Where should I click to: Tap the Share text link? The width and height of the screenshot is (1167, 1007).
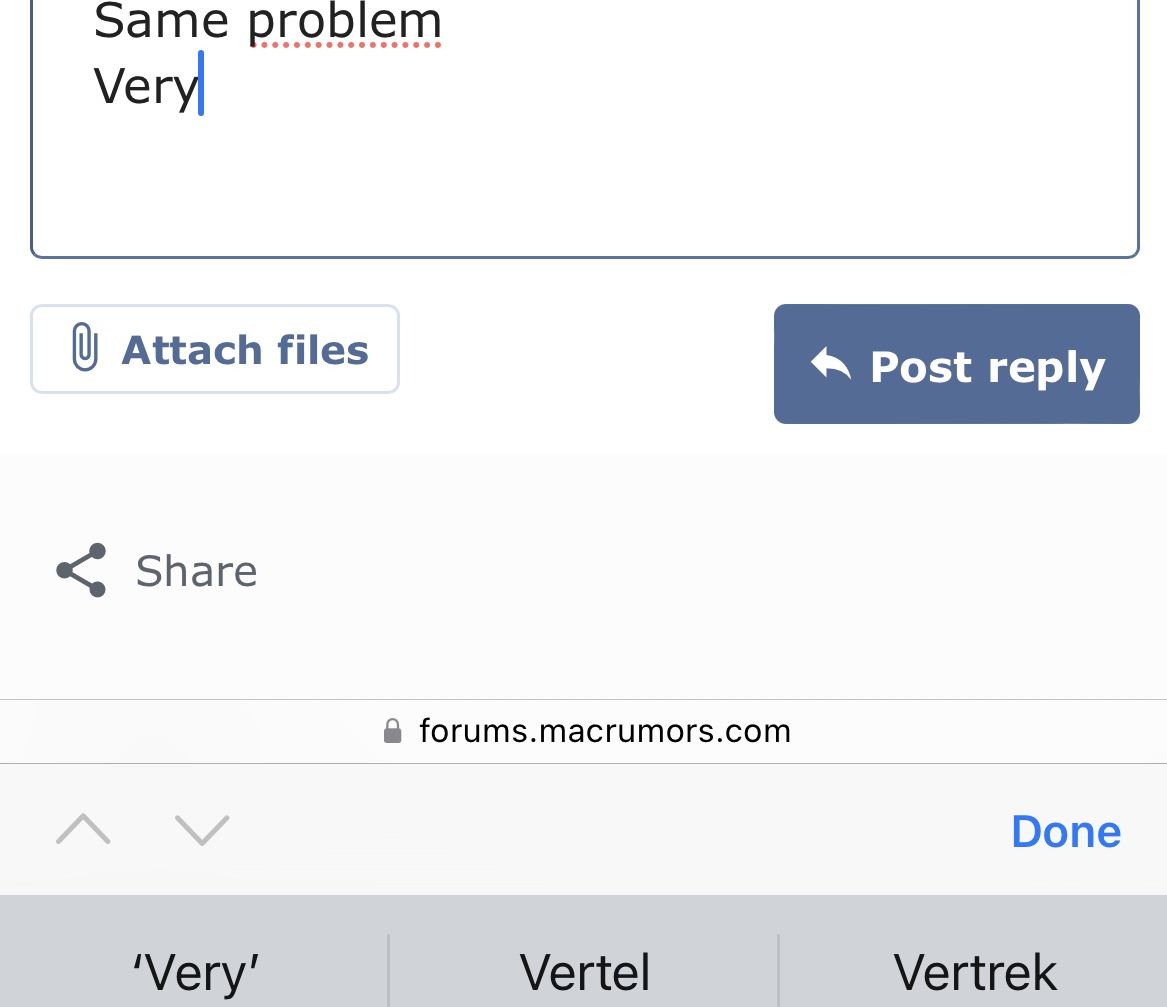coord(196,571)
